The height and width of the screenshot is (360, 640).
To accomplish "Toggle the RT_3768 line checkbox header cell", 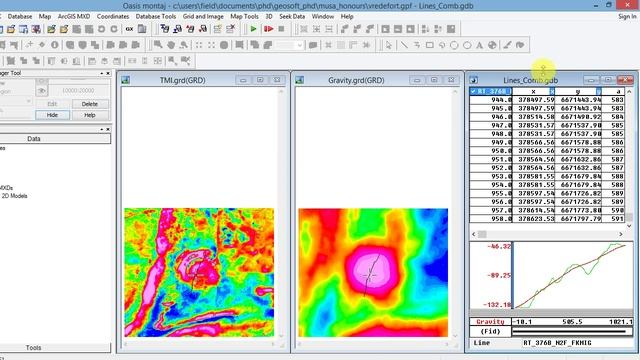I will click(491, 91).
